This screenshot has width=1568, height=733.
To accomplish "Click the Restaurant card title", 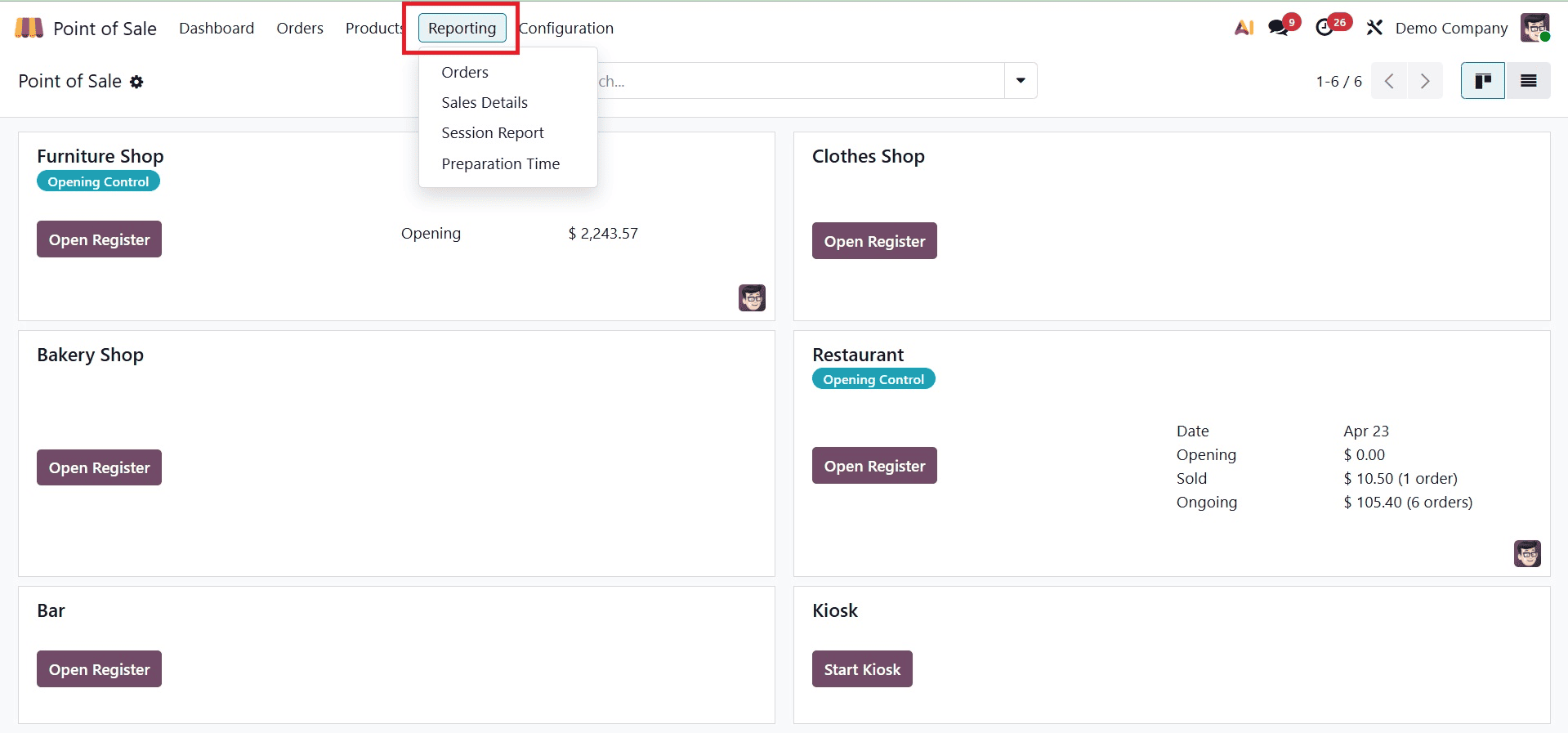I will [x=858, y=355].
